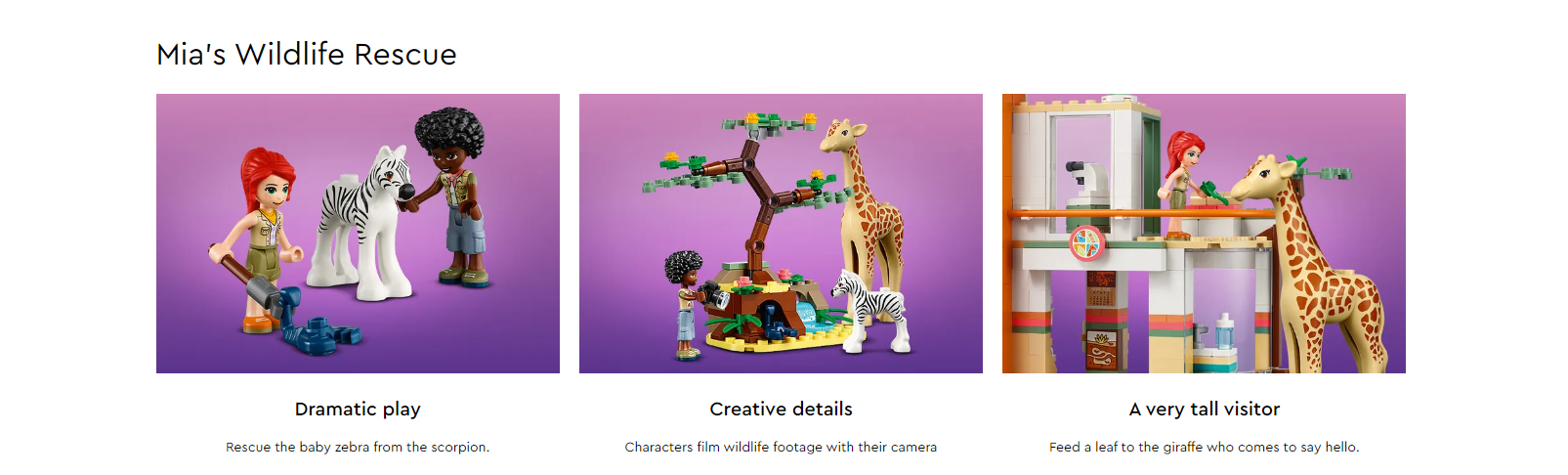Click the Dramatic play title
The image size is (1568, 475).
click(x=358, y=409)
